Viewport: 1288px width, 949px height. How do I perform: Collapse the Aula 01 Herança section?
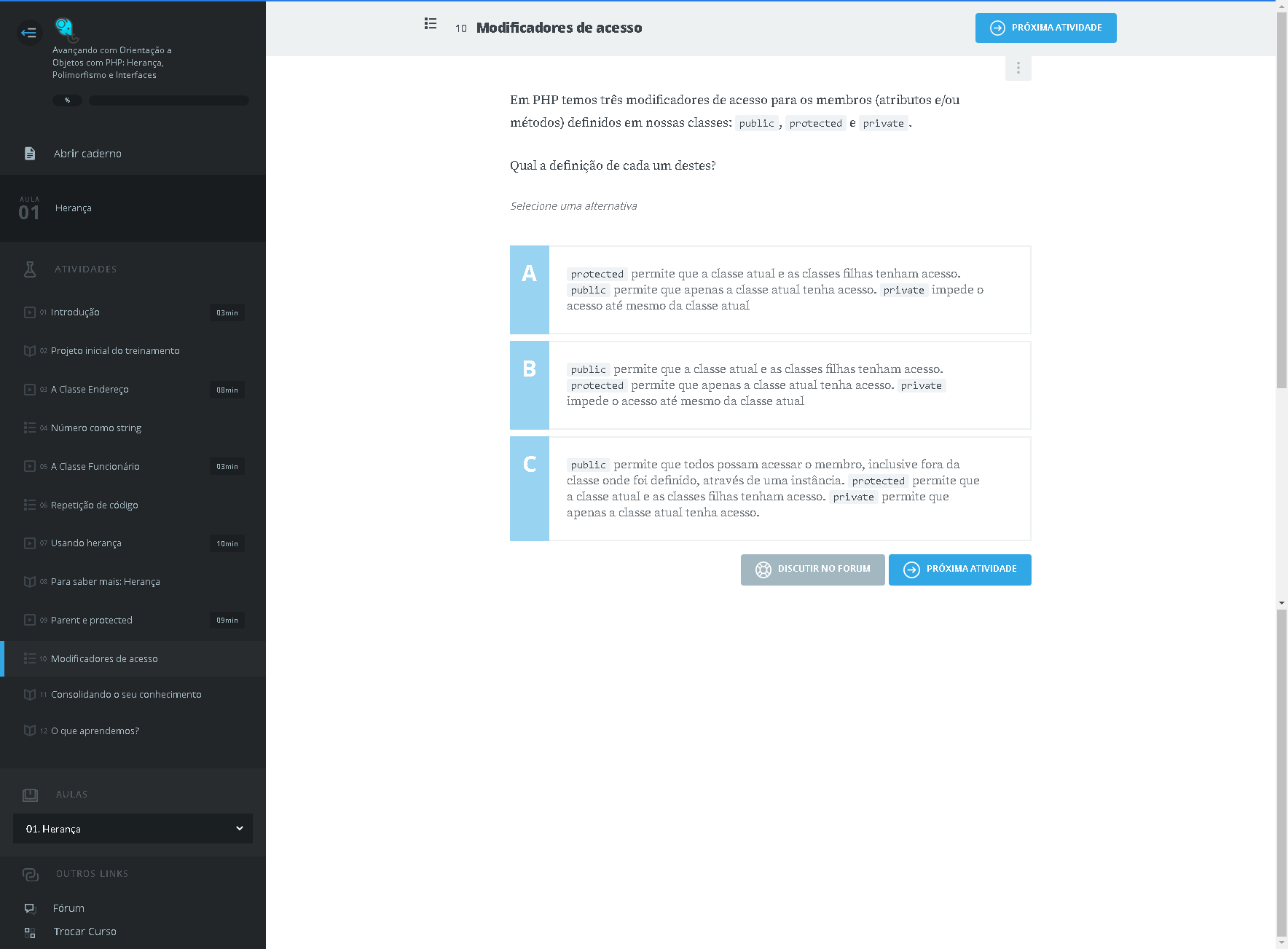coord(133,208)
